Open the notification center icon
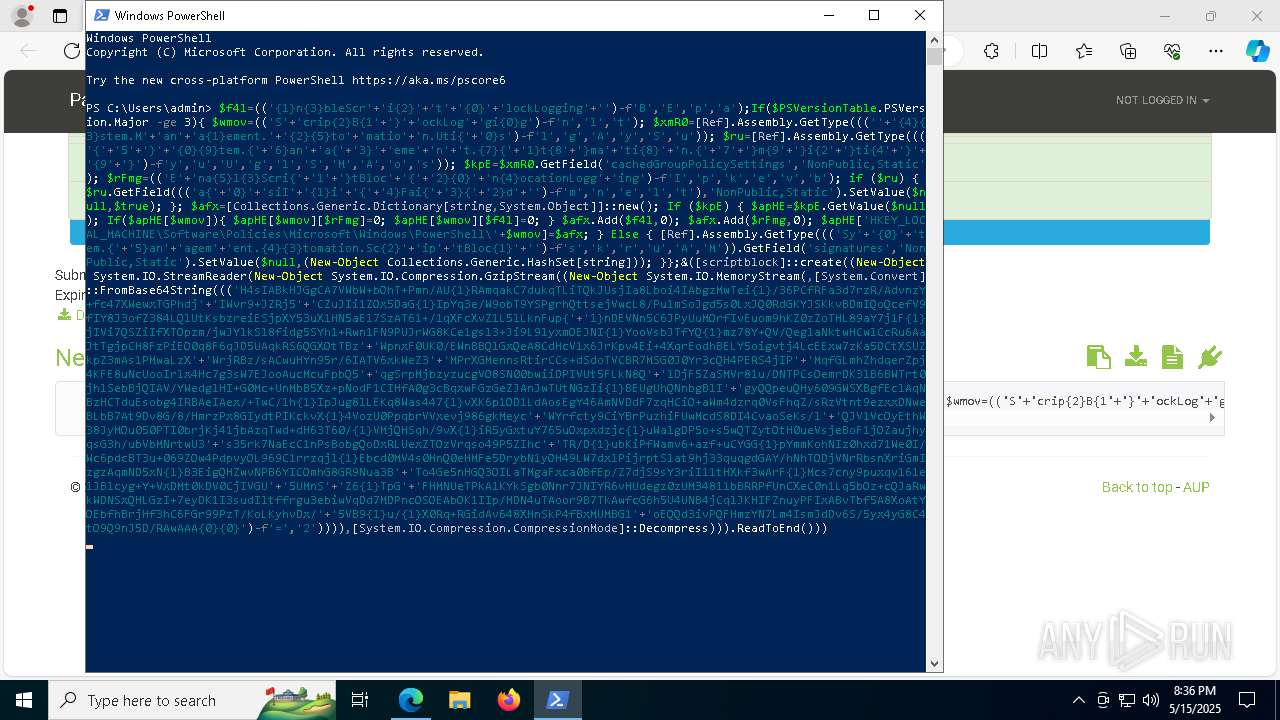This screenshot has height=720, width=1280. [1247, 700]
